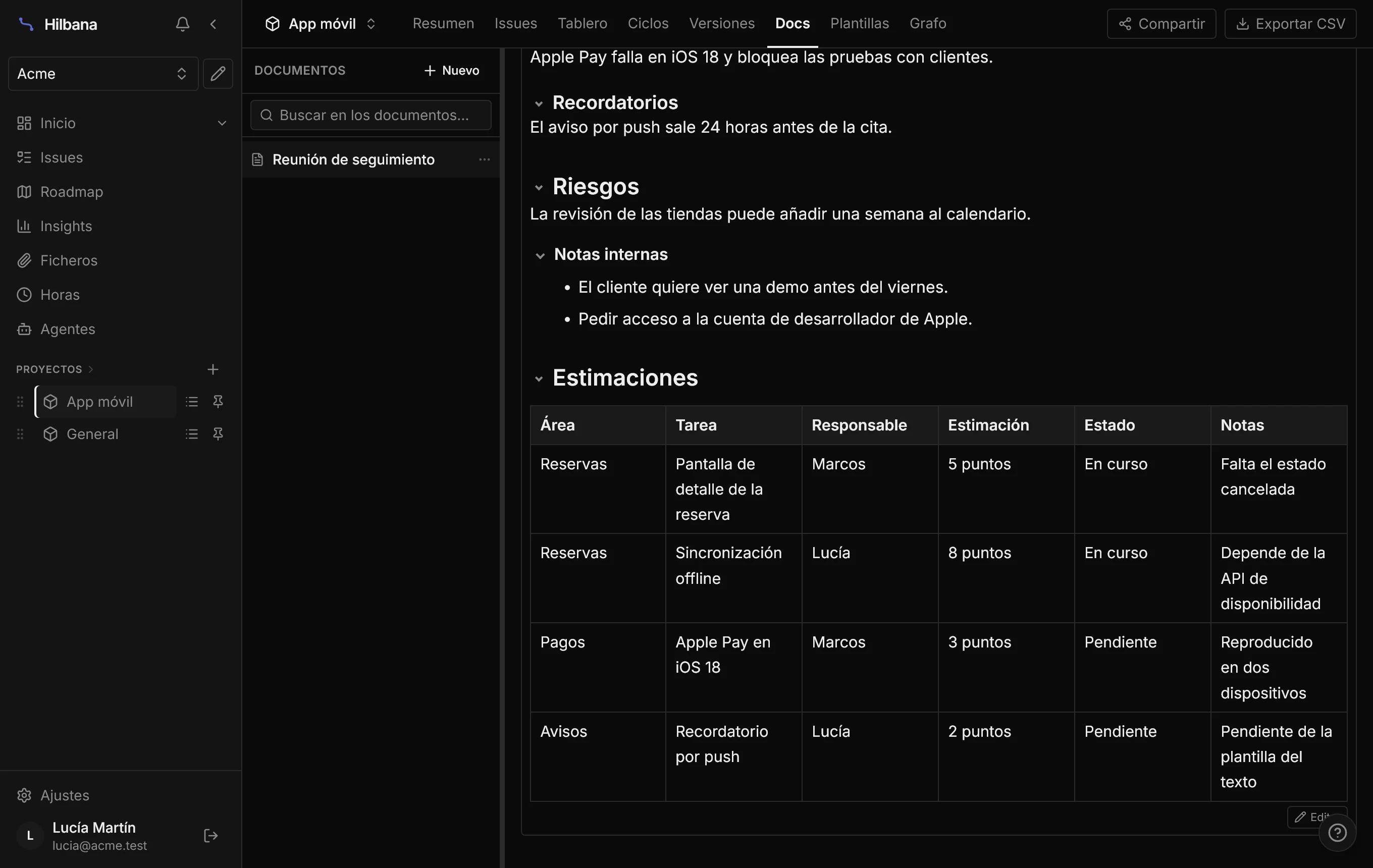Switch to the Ciclos tab
Viewport: 1373px width, 868px height.
tap(648, 23)
